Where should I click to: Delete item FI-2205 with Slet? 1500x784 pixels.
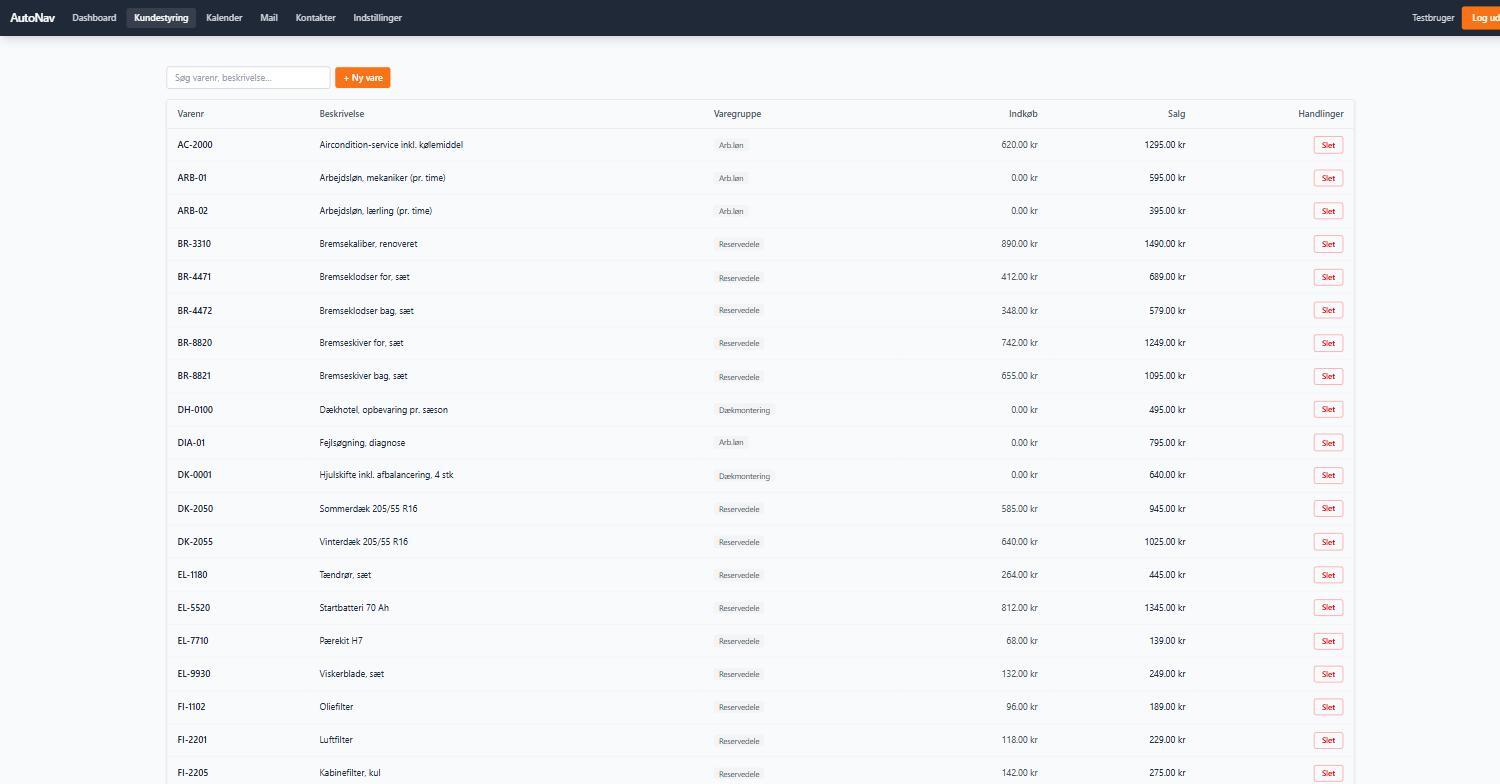(x=1328, y=773)
